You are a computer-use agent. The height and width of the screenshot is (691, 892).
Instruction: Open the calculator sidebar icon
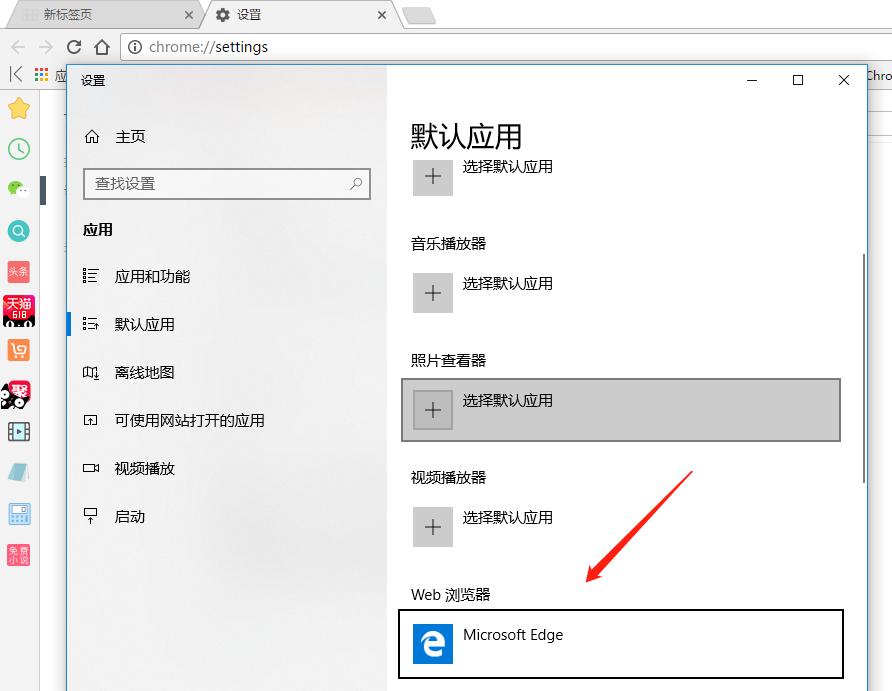(19, 513)
